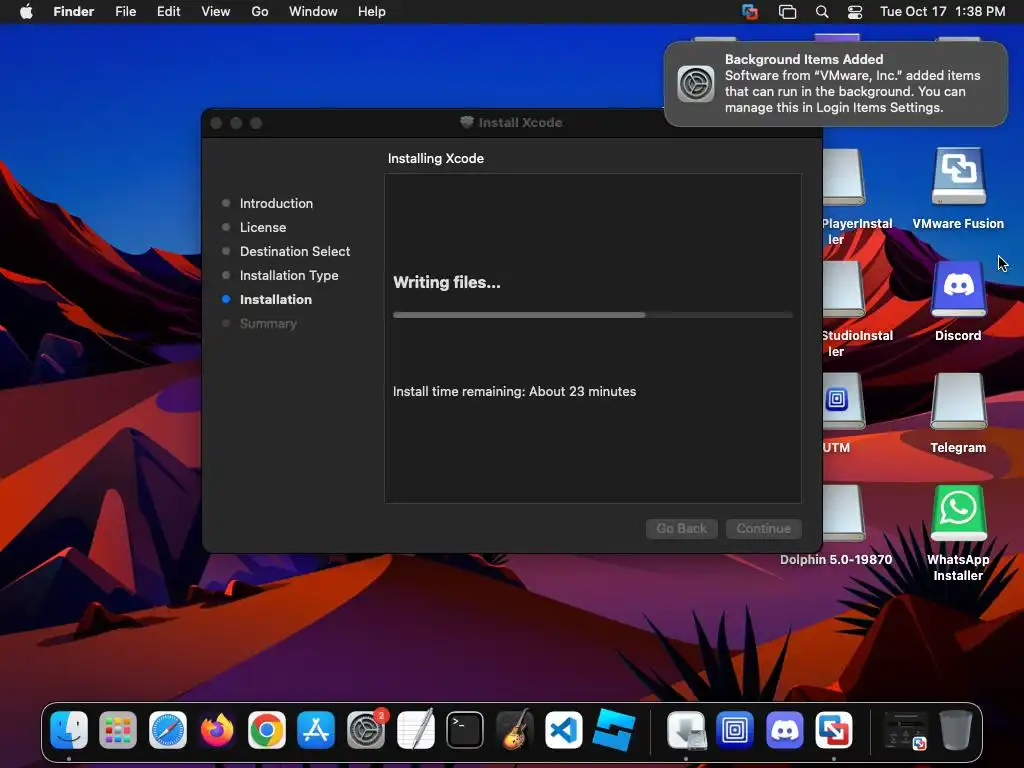Open the Edit menu
The width and height of the screenshot is (1024, 768).
[x=168, y=12]
